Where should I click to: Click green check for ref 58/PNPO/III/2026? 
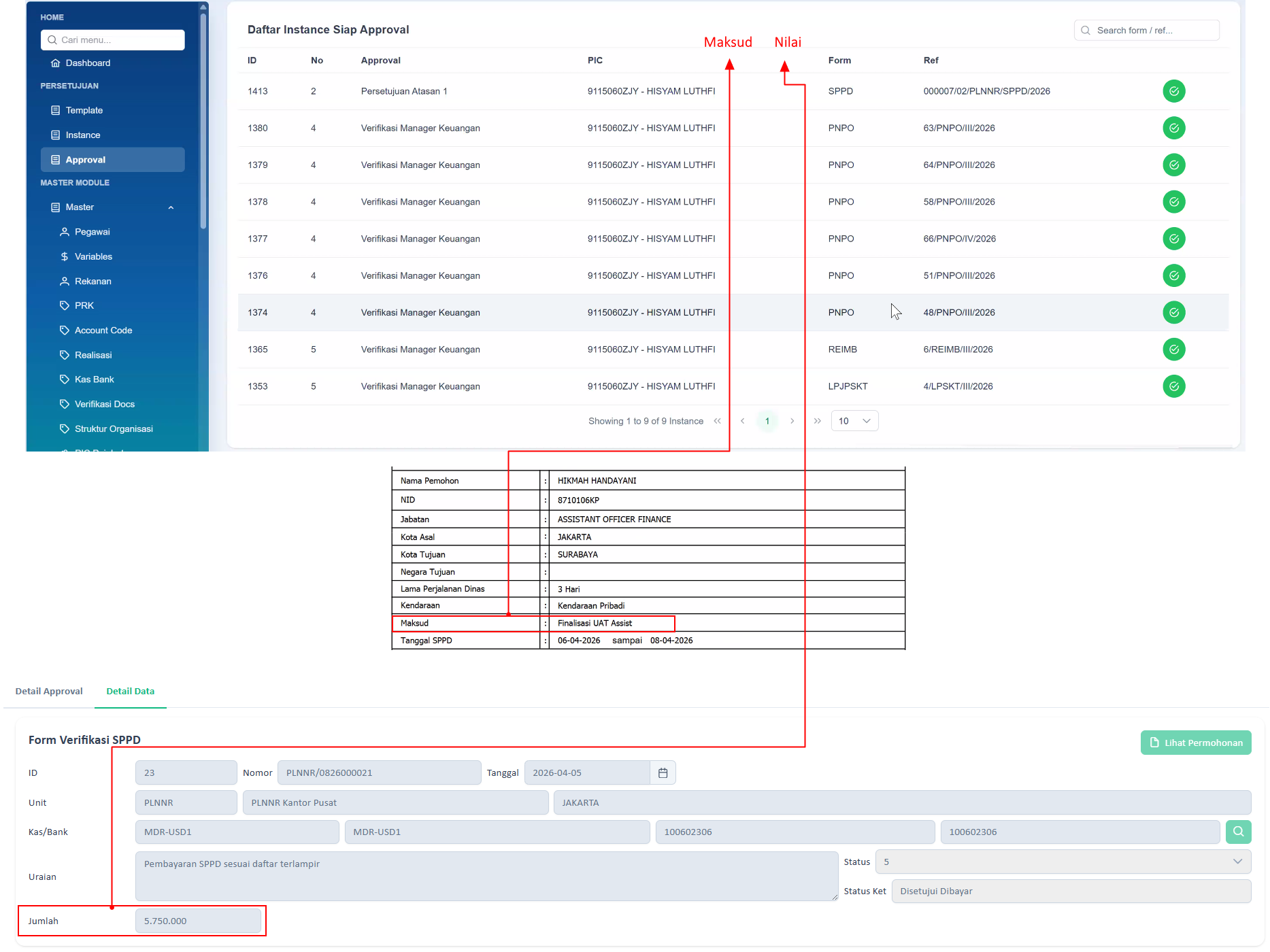tap(1173, 202)
